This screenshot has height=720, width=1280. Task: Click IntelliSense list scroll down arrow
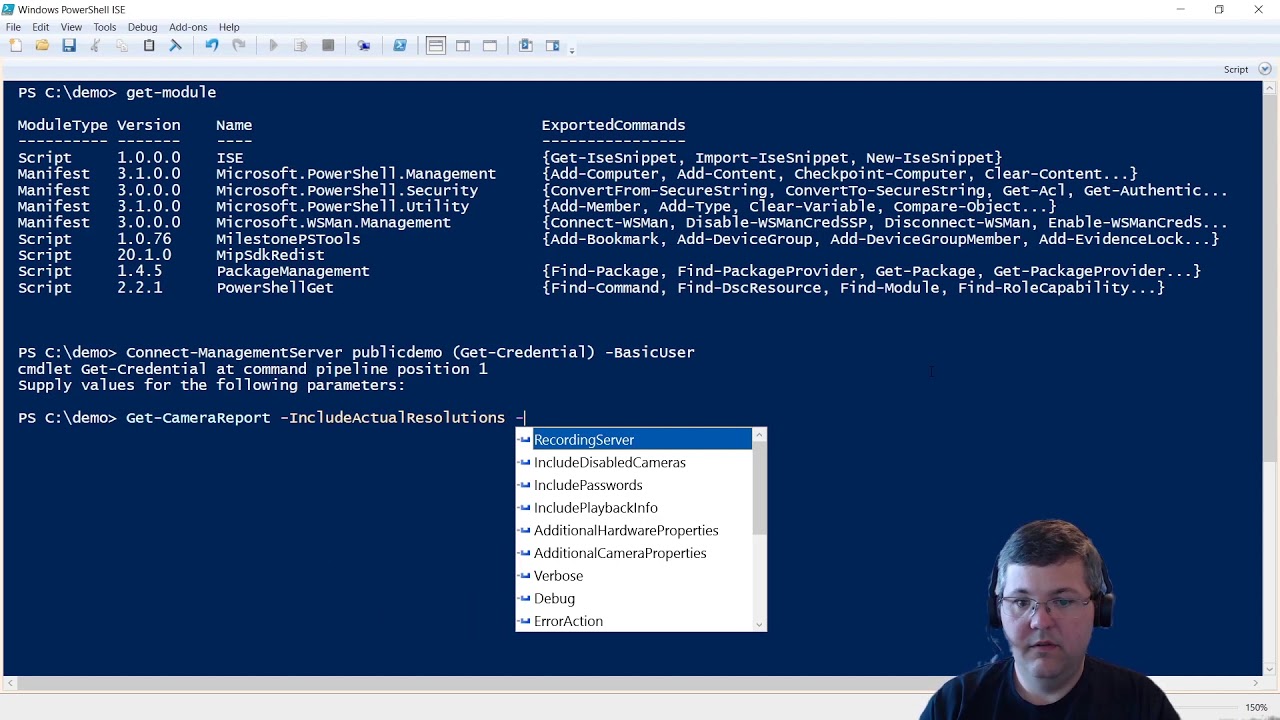point(759,625)
